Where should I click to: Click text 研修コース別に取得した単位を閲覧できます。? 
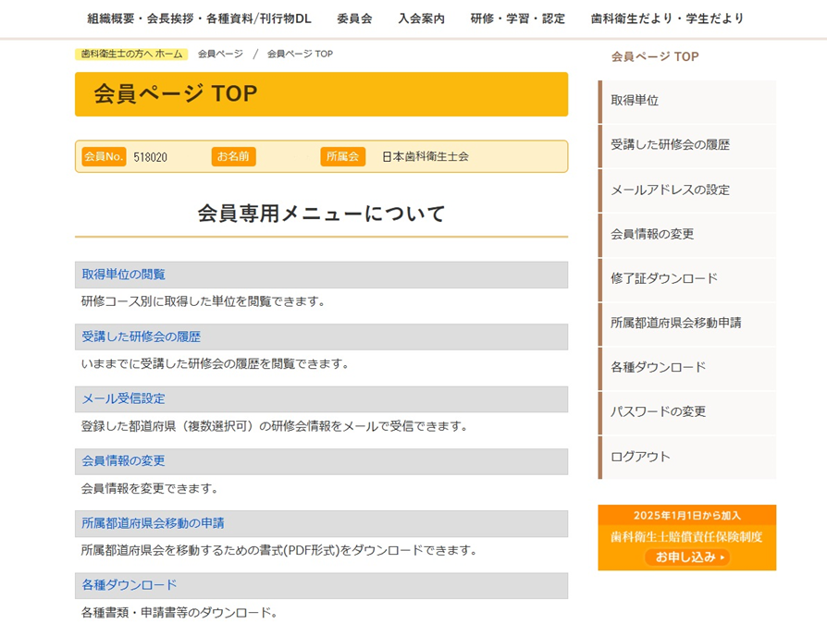[203, 302]
